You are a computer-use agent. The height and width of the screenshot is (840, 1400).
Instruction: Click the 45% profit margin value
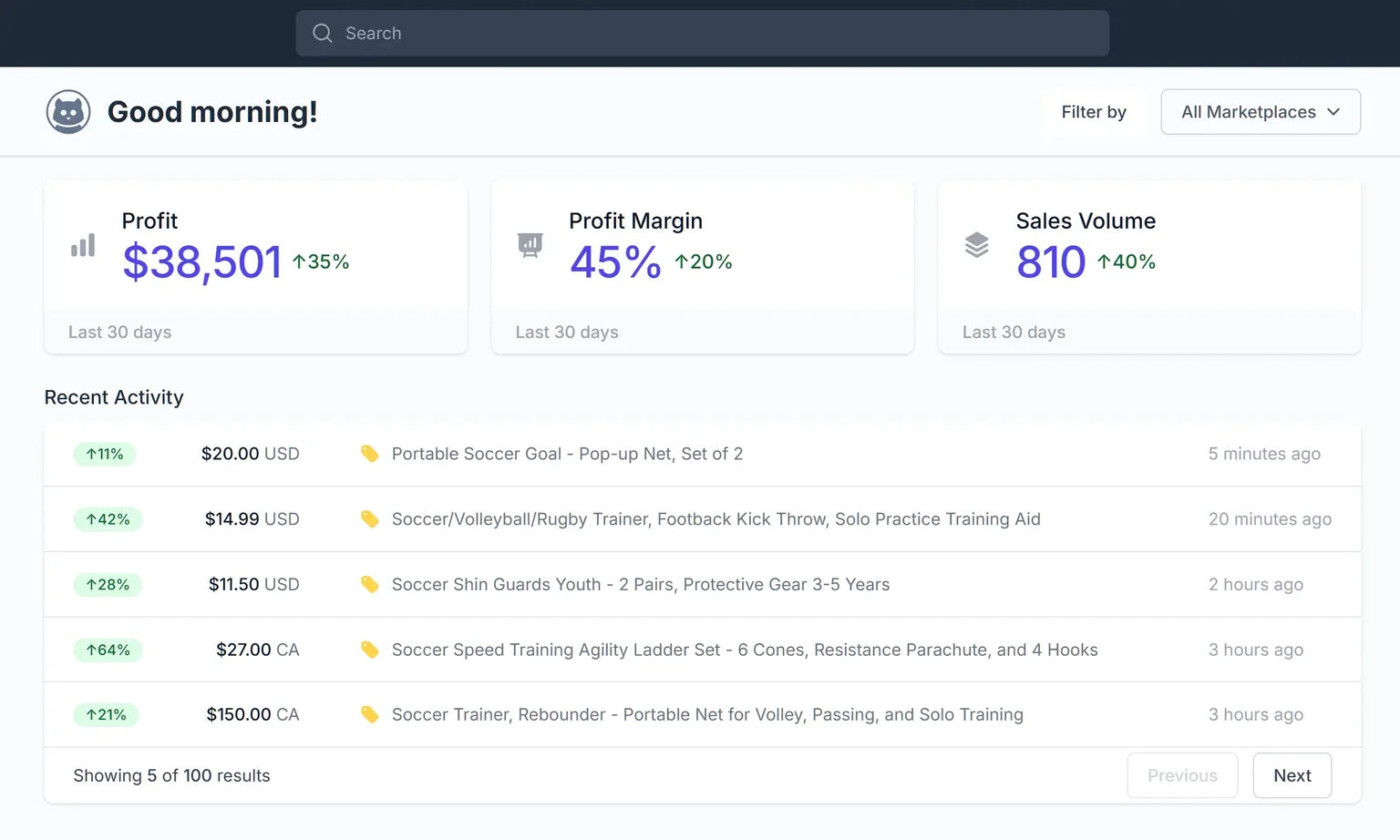615,262
